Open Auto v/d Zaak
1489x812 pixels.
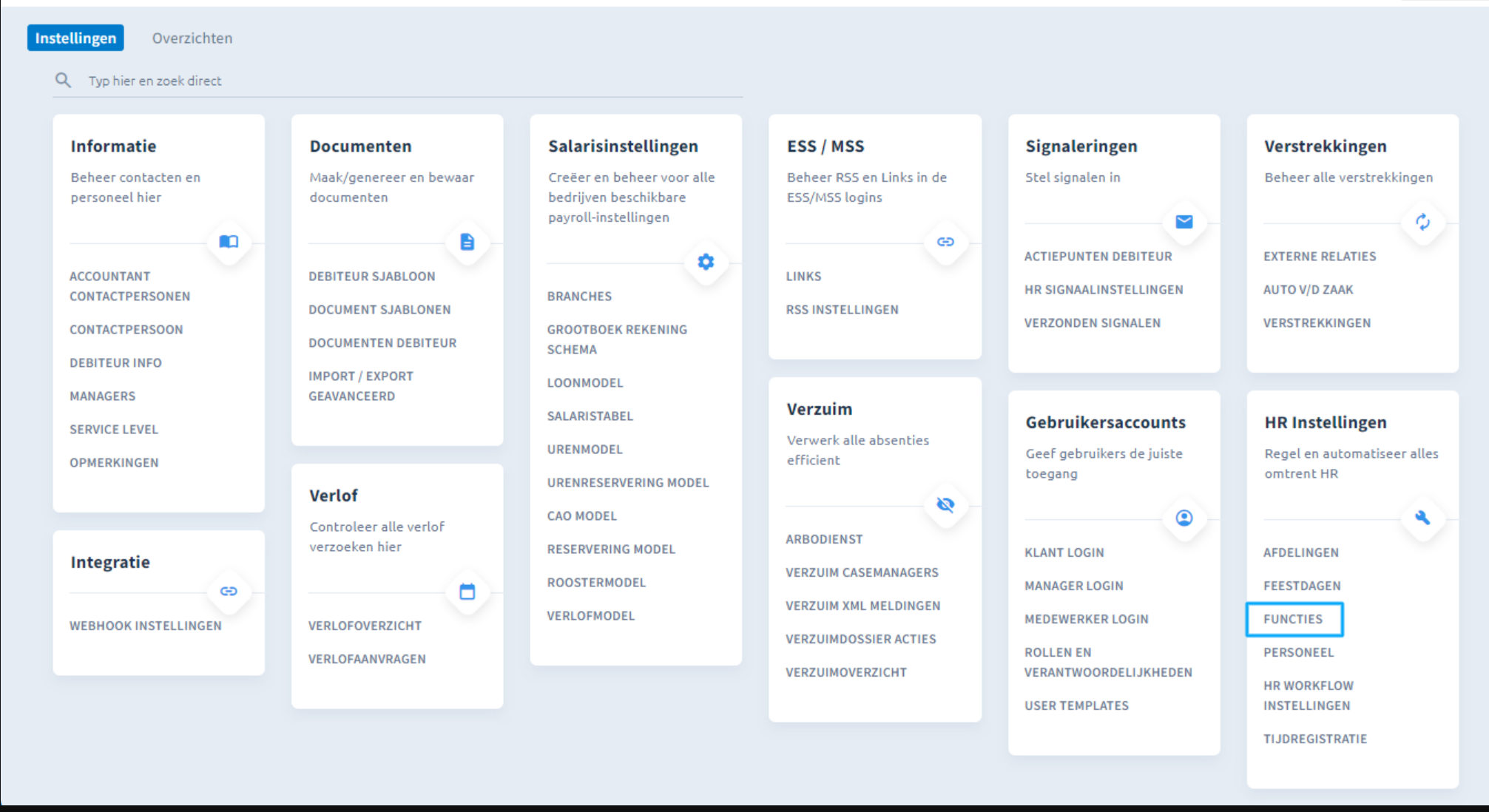(1309, 289)
